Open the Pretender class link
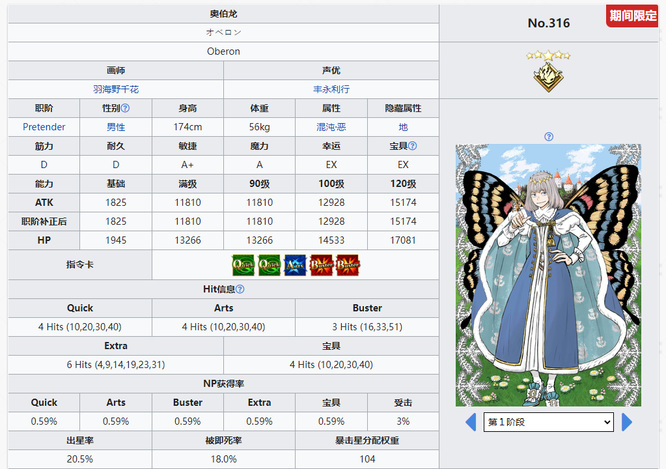The height and width of the screenshot is (469, 666). click(44, 127)
